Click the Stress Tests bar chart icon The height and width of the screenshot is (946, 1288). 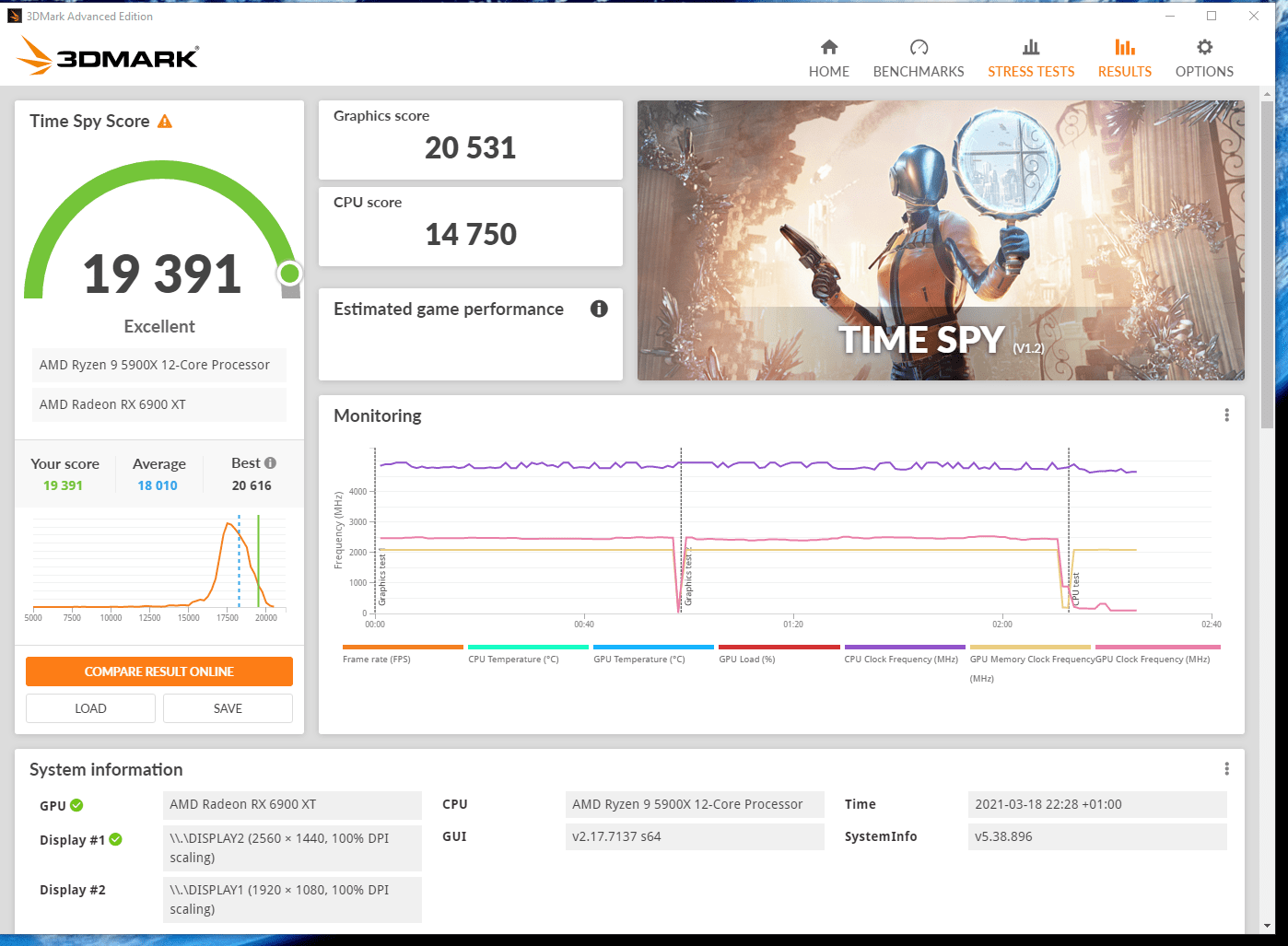tap(1031, 47)
